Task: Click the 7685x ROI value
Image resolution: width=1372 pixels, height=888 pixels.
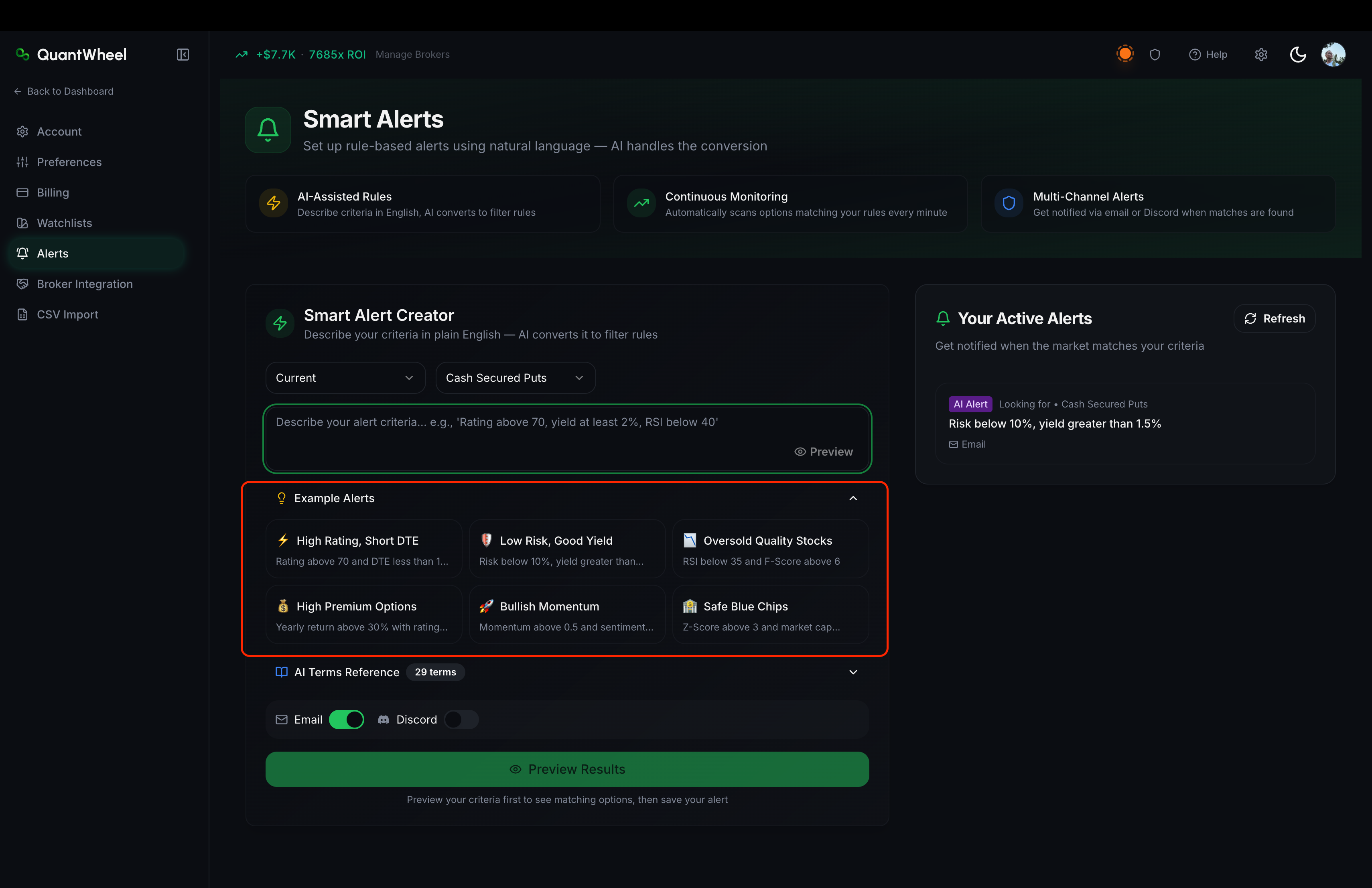Action: point(337,55)
